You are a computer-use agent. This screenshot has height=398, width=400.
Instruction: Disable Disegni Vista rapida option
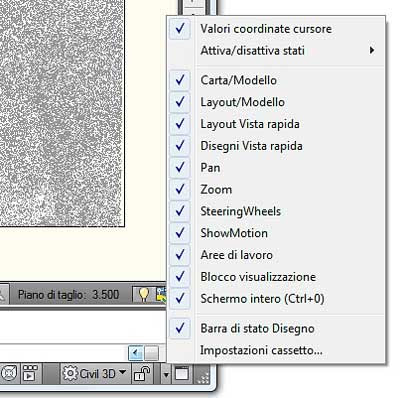click(277, 146)
